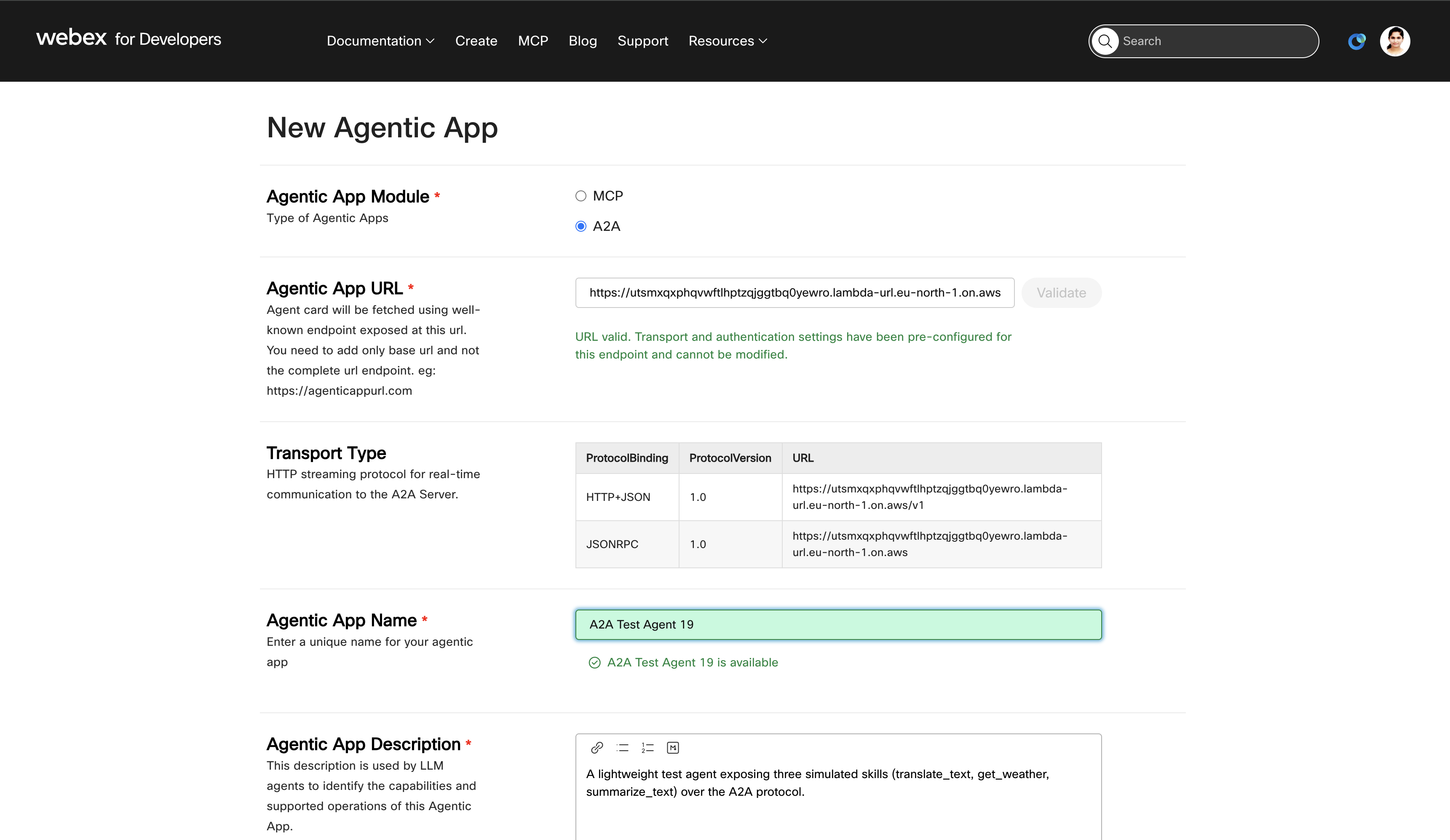Click the HTTP+JSON table cell
The image size is (1450, 840).
(x=626, y=497)
